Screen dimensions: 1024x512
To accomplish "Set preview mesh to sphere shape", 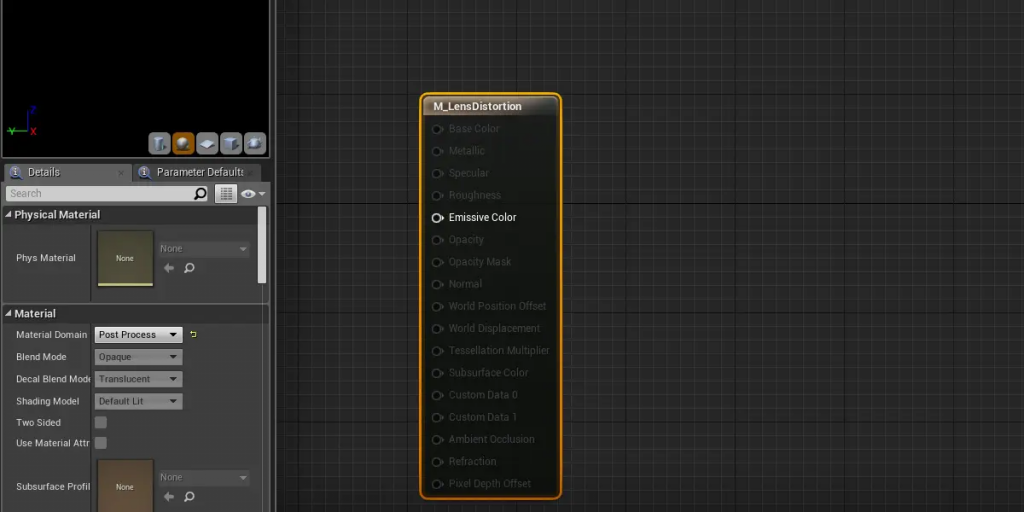I will (184, 144).
